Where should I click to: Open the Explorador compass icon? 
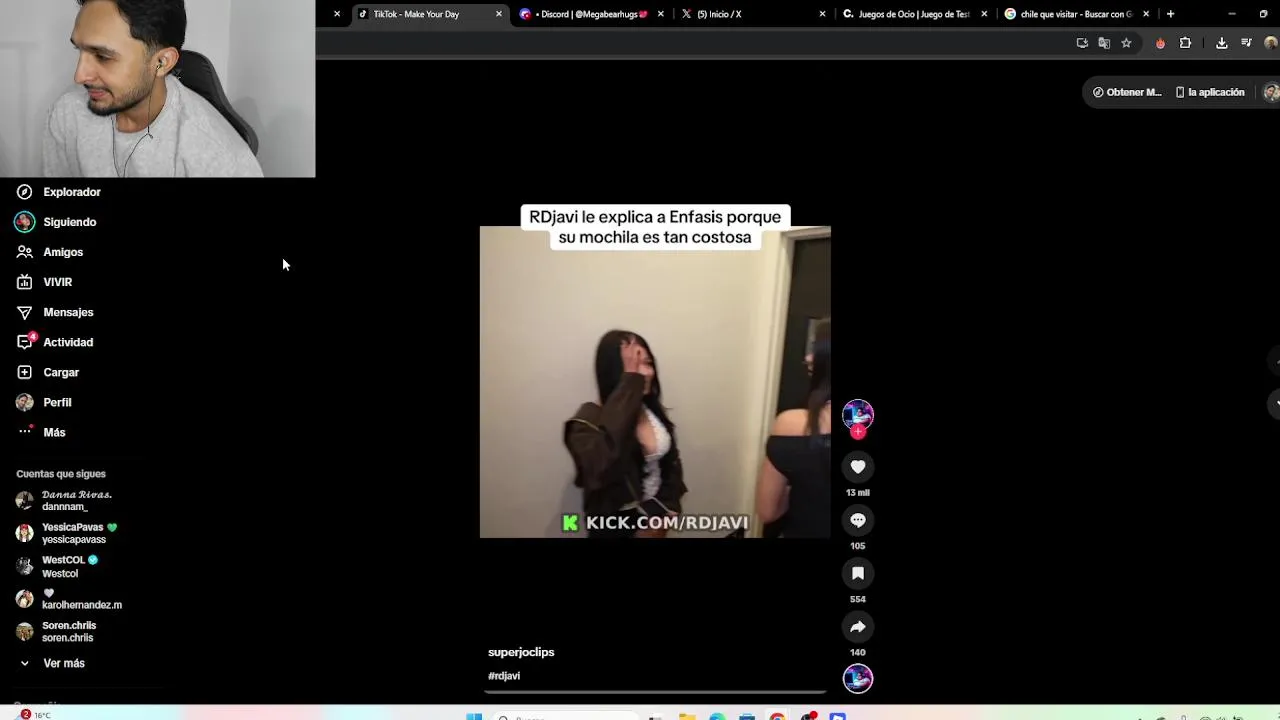pyautogui.click(x=24, y=192)
